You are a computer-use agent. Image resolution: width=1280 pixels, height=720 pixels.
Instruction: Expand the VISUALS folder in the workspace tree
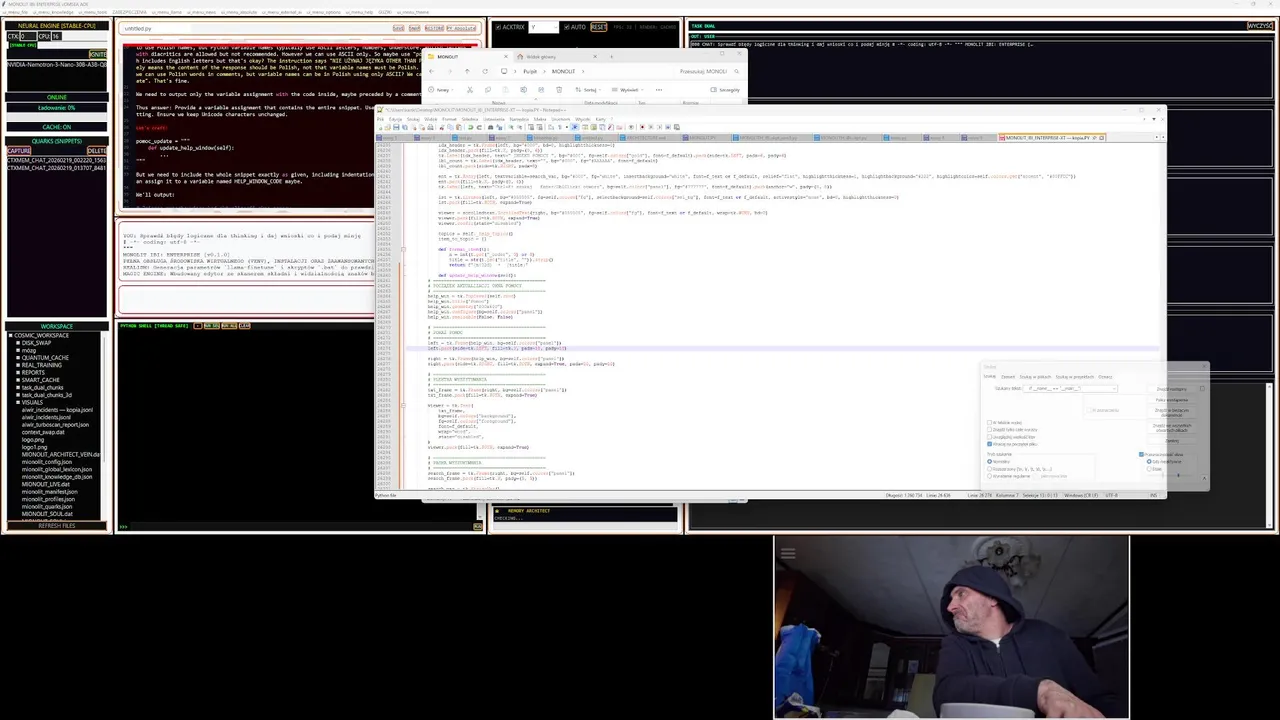pyautogui.click(x=18, y=402)
